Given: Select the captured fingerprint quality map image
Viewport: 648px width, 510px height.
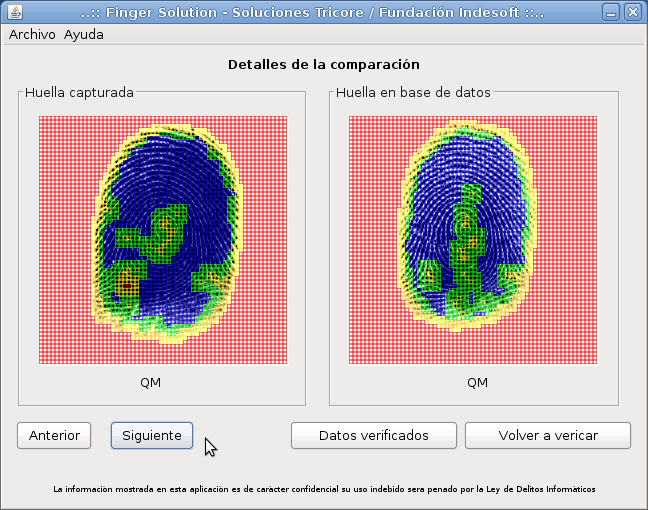Looking at the screenshot, I should point(163,240).
